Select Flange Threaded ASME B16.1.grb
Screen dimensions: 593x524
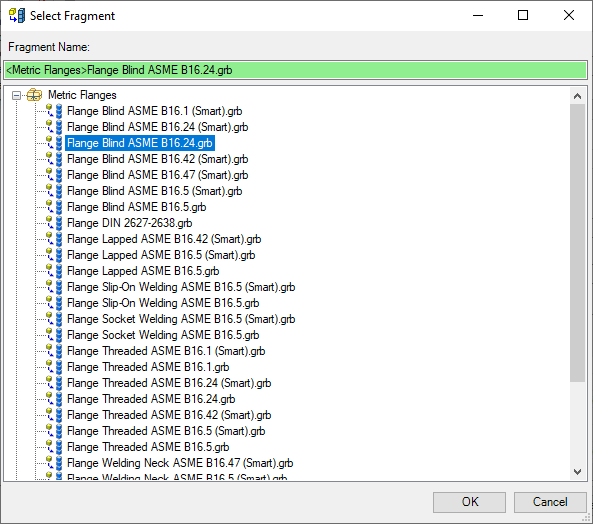[148, 367]
